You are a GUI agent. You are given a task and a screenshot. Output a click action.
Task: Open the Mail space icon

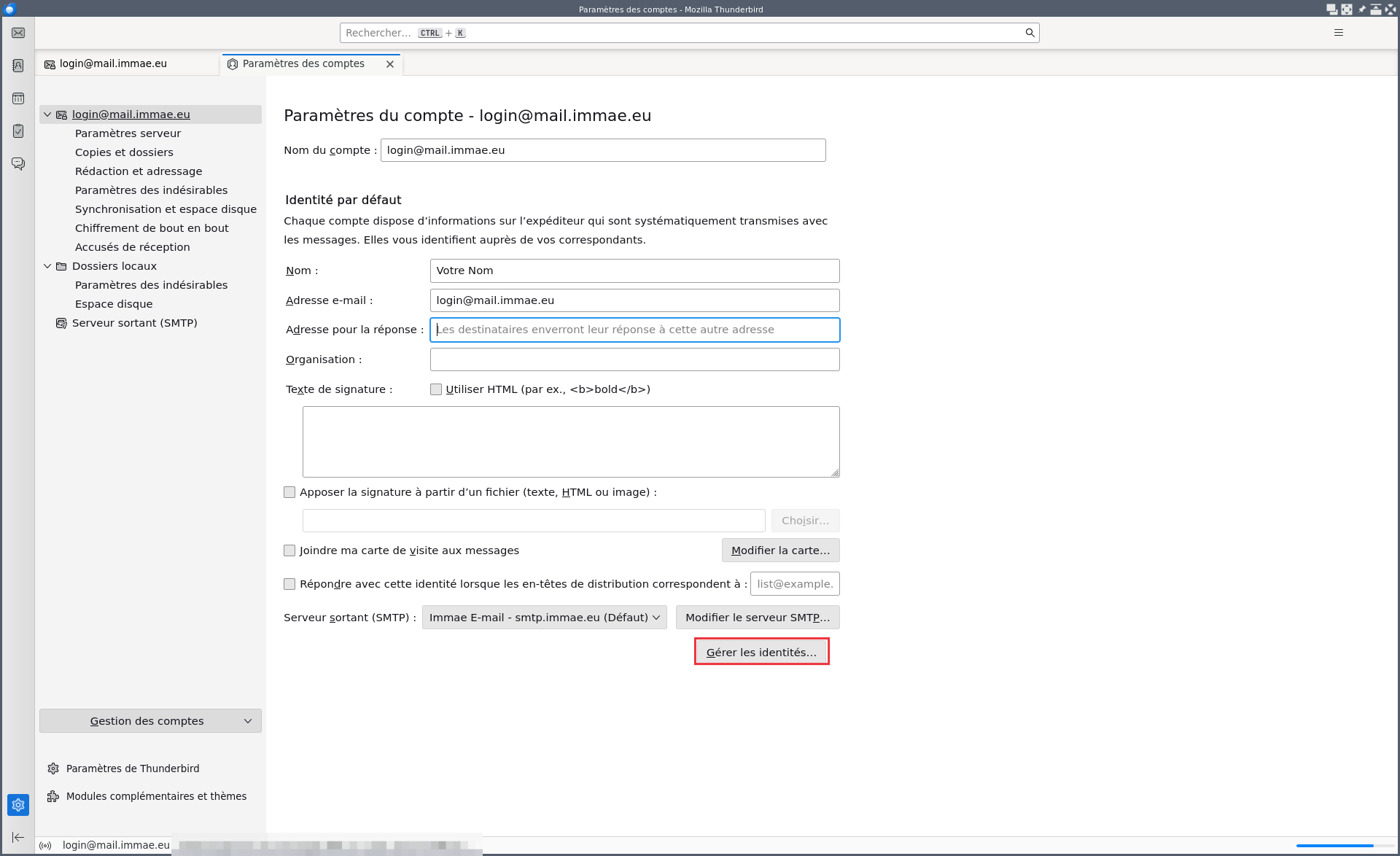tap(18, 33)
